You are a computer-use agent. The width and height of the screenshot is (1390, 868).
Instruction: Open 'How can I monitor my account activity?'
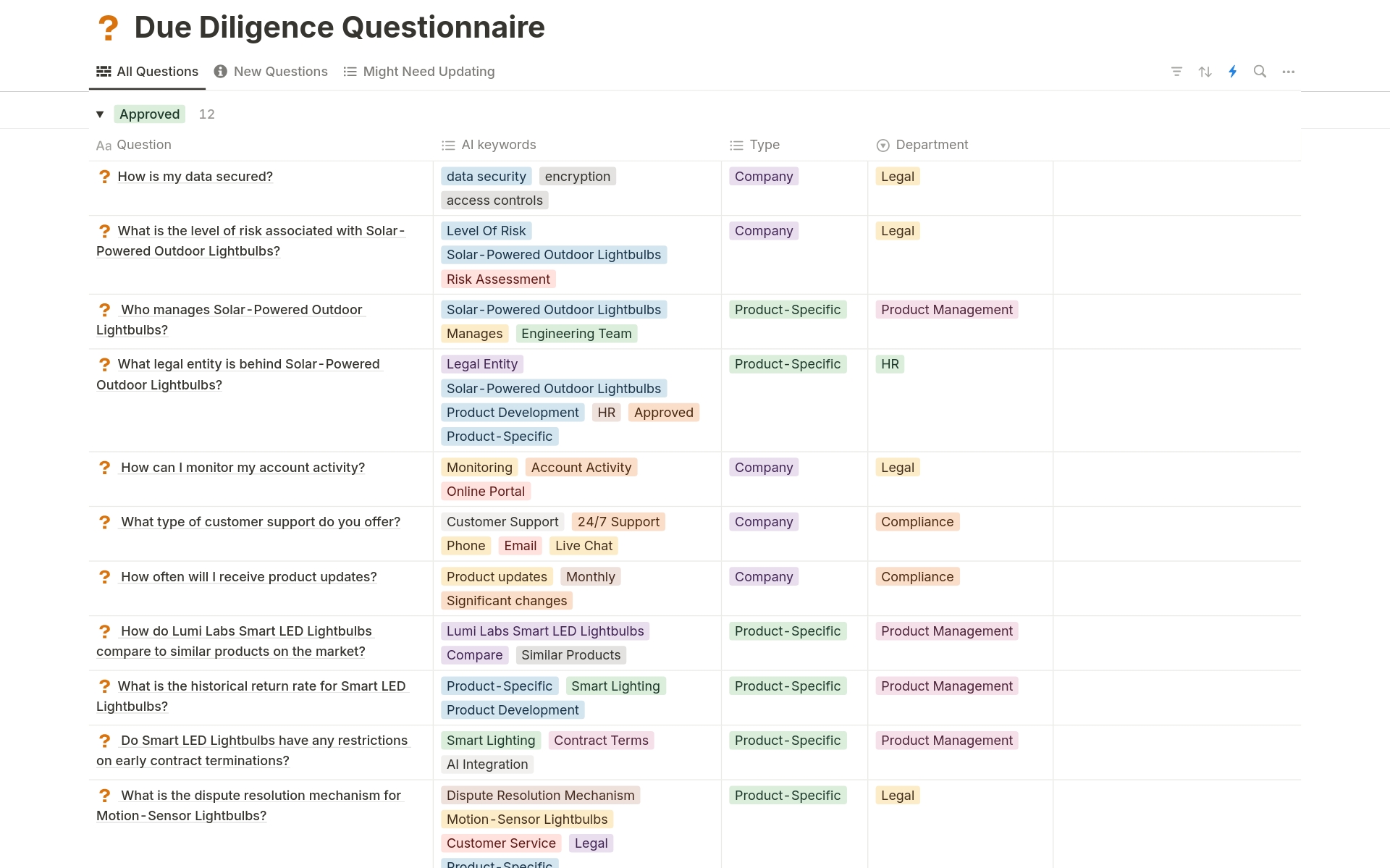pos(243,468)
